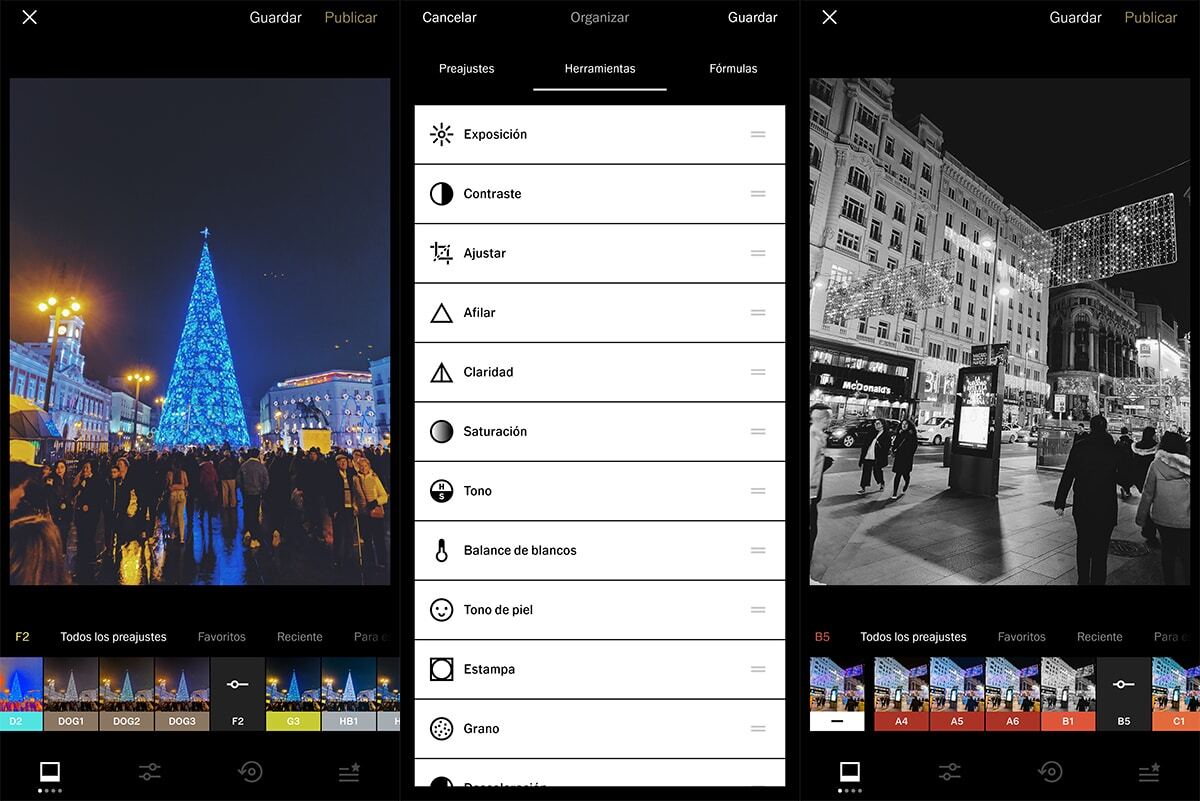Apply the C1 preset thumbnail
The image size is (1200, 801).
point(1176,693)
